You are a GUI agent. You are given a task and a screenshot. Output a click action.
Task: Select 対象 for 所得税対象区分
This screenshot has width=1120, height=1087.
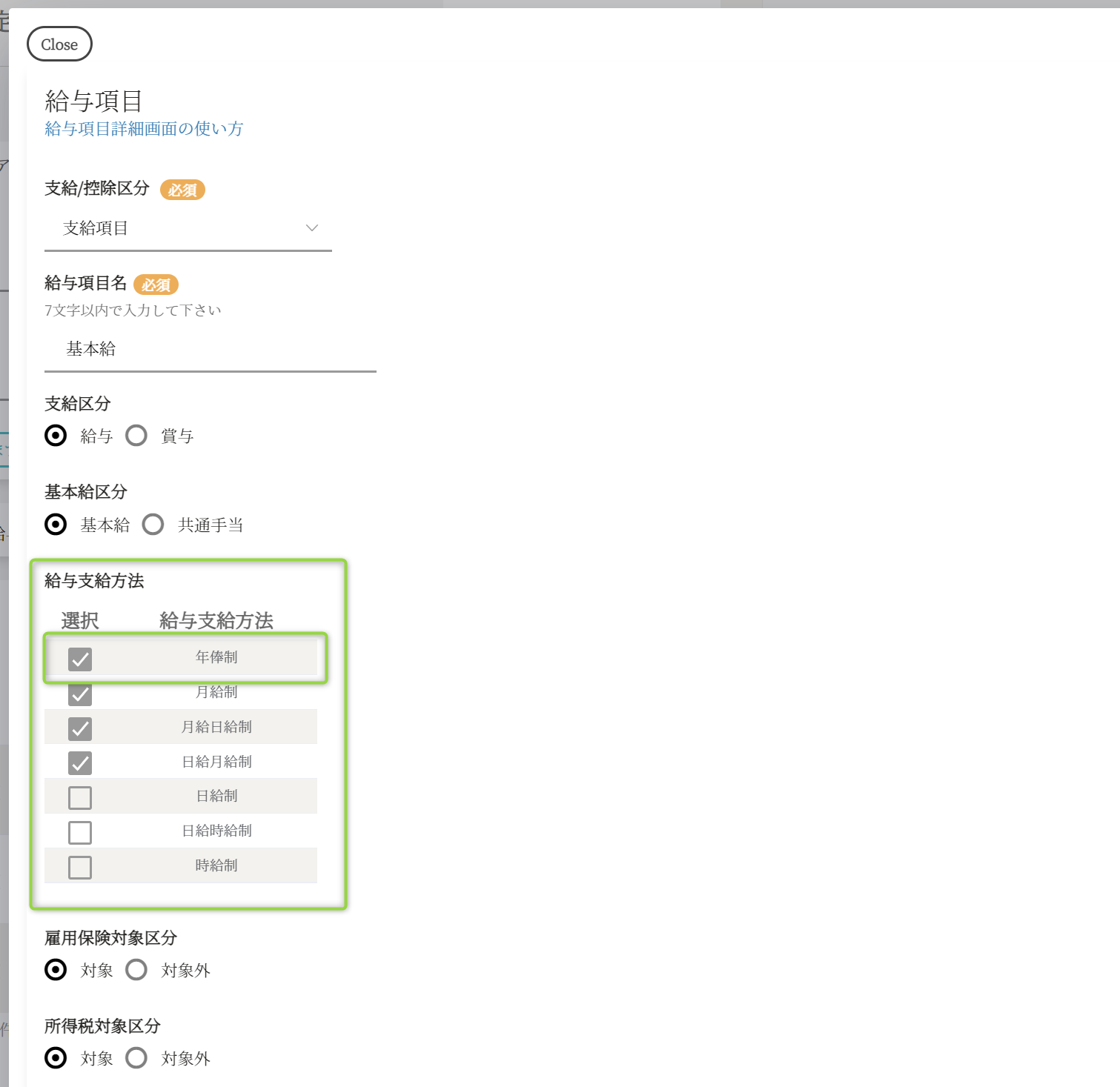tap(56, 1057)
